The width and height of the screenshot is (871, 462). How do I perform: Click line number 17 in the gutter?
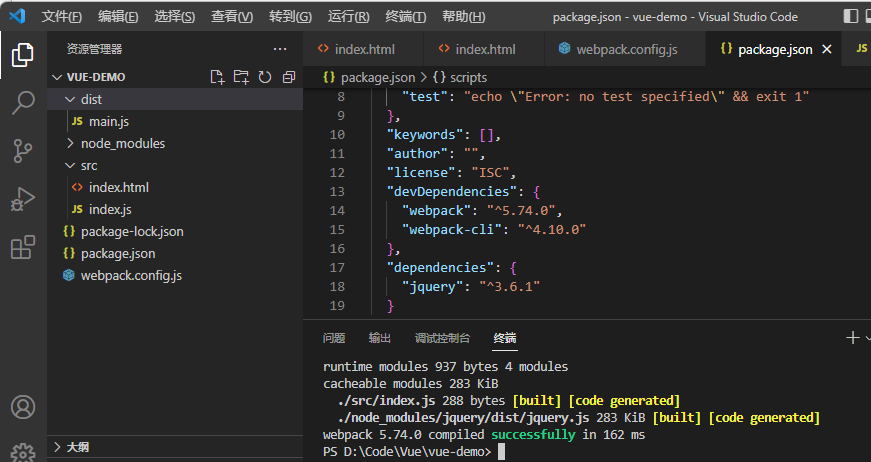(x=337, y=268)
